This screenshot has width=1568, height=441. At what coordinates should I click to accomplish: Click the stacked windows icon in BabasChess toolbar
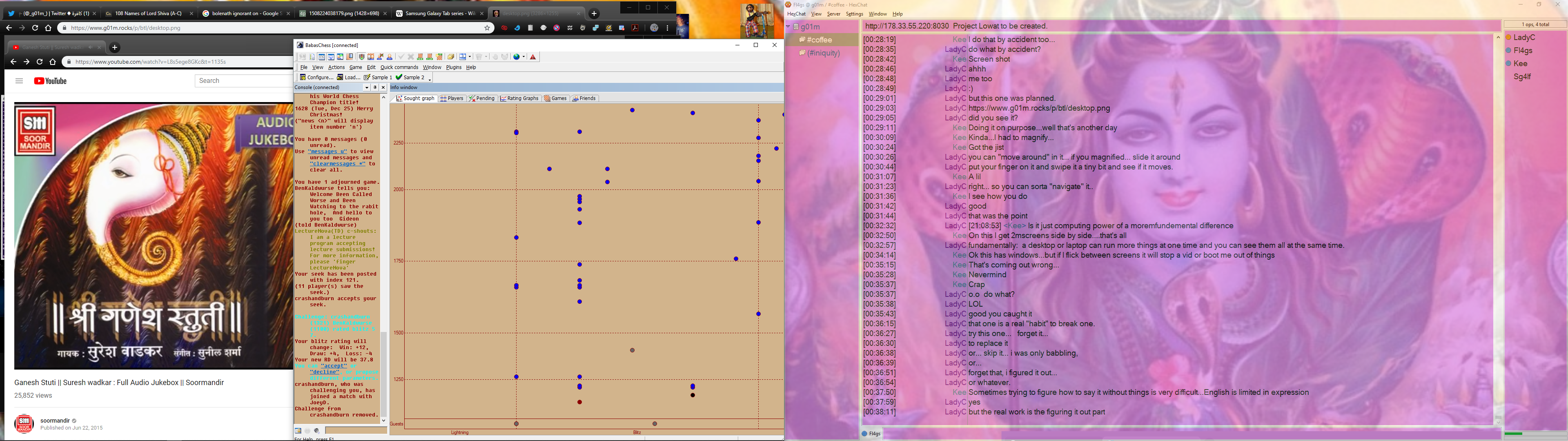click(450, 57)
